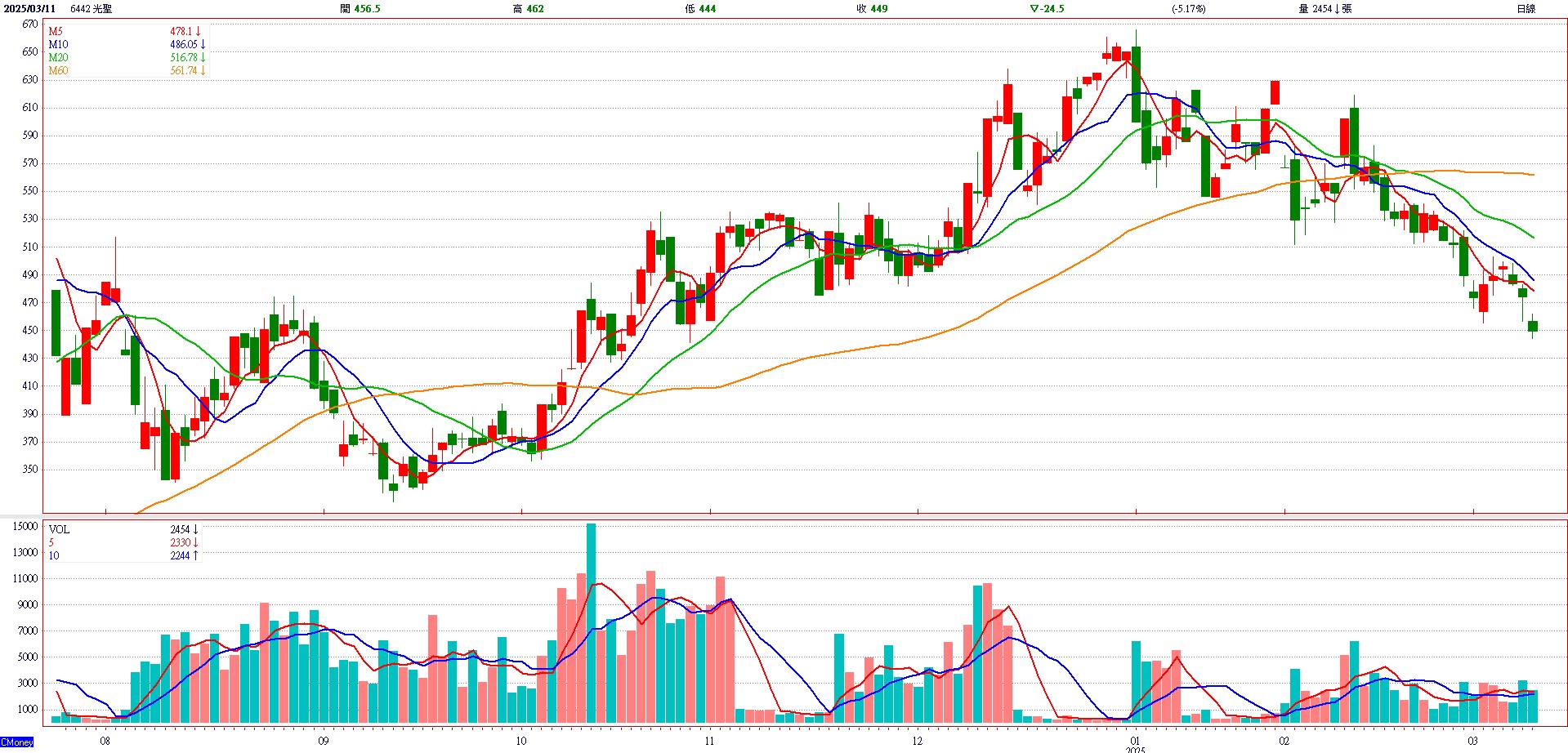Click the M10 value 486.05
Viewport: 1568px width, 753px height.
(187, 45)
